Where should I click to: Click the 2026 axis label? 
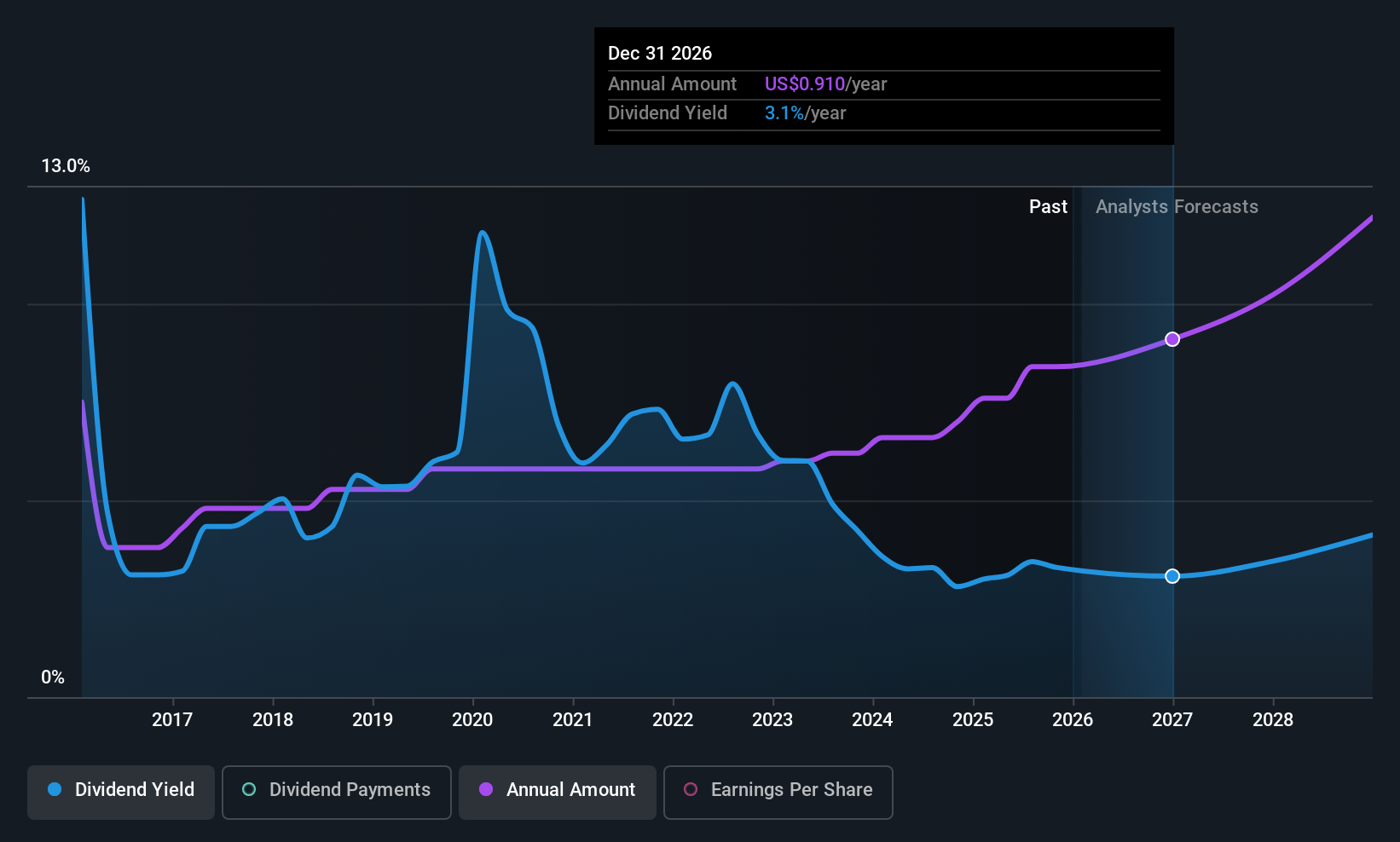(1073, 719)
